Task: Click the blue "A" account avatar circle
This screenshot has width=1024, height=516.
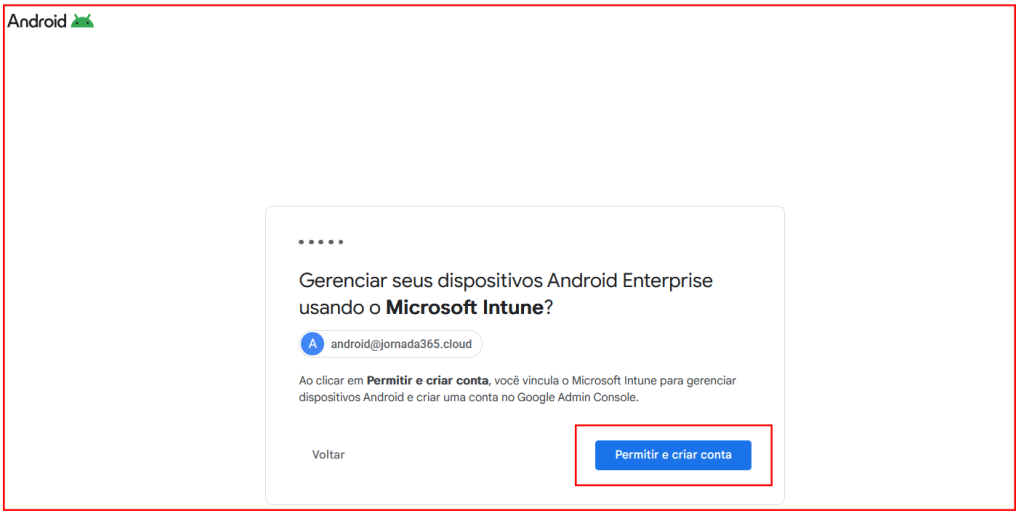Action: coord(312,344)
